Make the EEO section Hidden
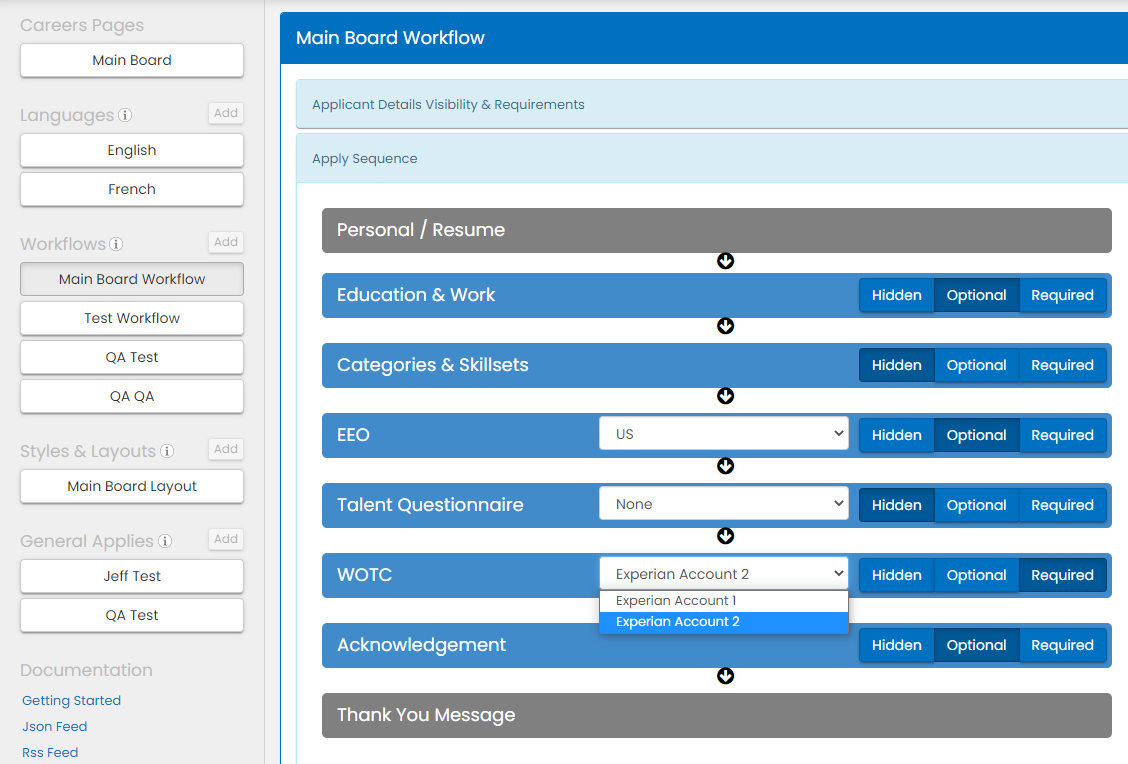Screen dimensions: 1128x764 click(x=896, y=435)
